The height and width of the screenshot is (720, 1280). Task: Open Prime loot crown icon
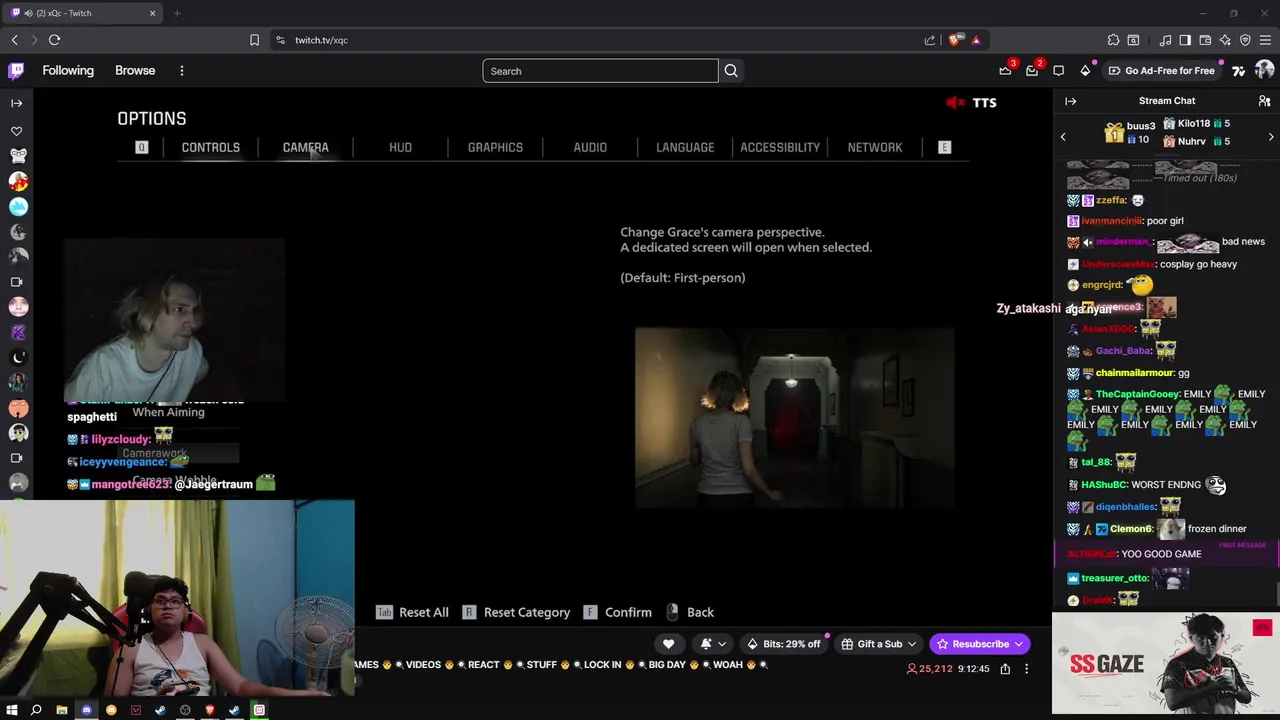[1005, 71]
